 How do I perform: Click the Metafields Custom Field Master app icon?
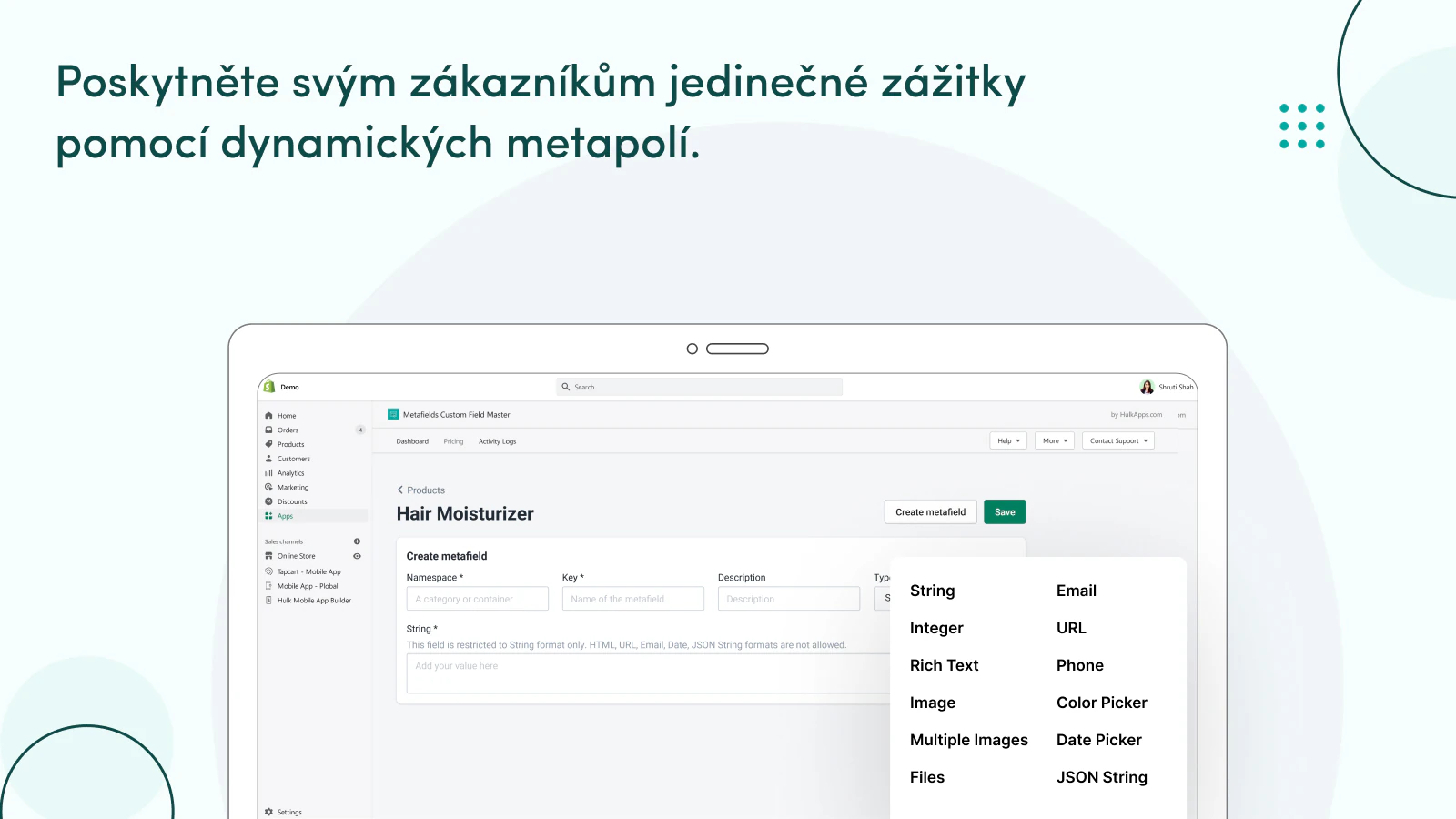point(393,414)
